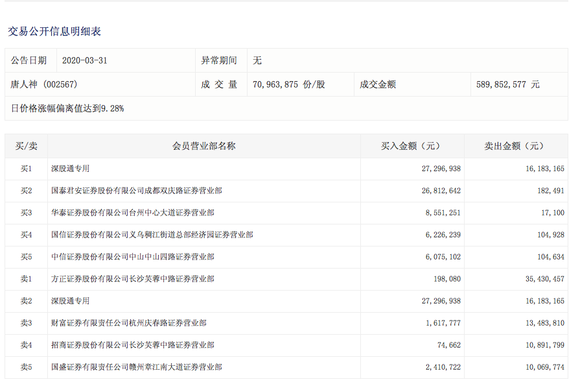Viewport: 580px width, 386px height.
Task: Select buy amount 6,075,102
Action: [443, 257]
